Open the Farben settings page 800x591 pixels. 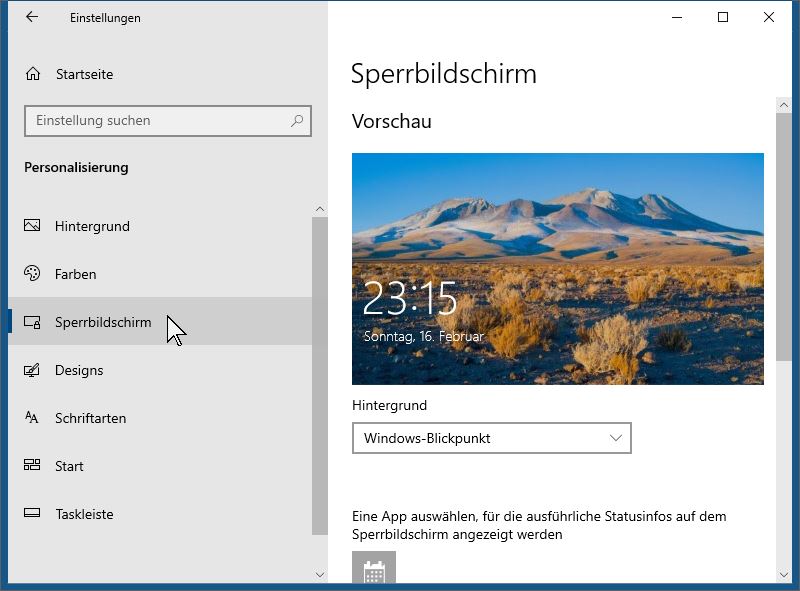[160, 274]
